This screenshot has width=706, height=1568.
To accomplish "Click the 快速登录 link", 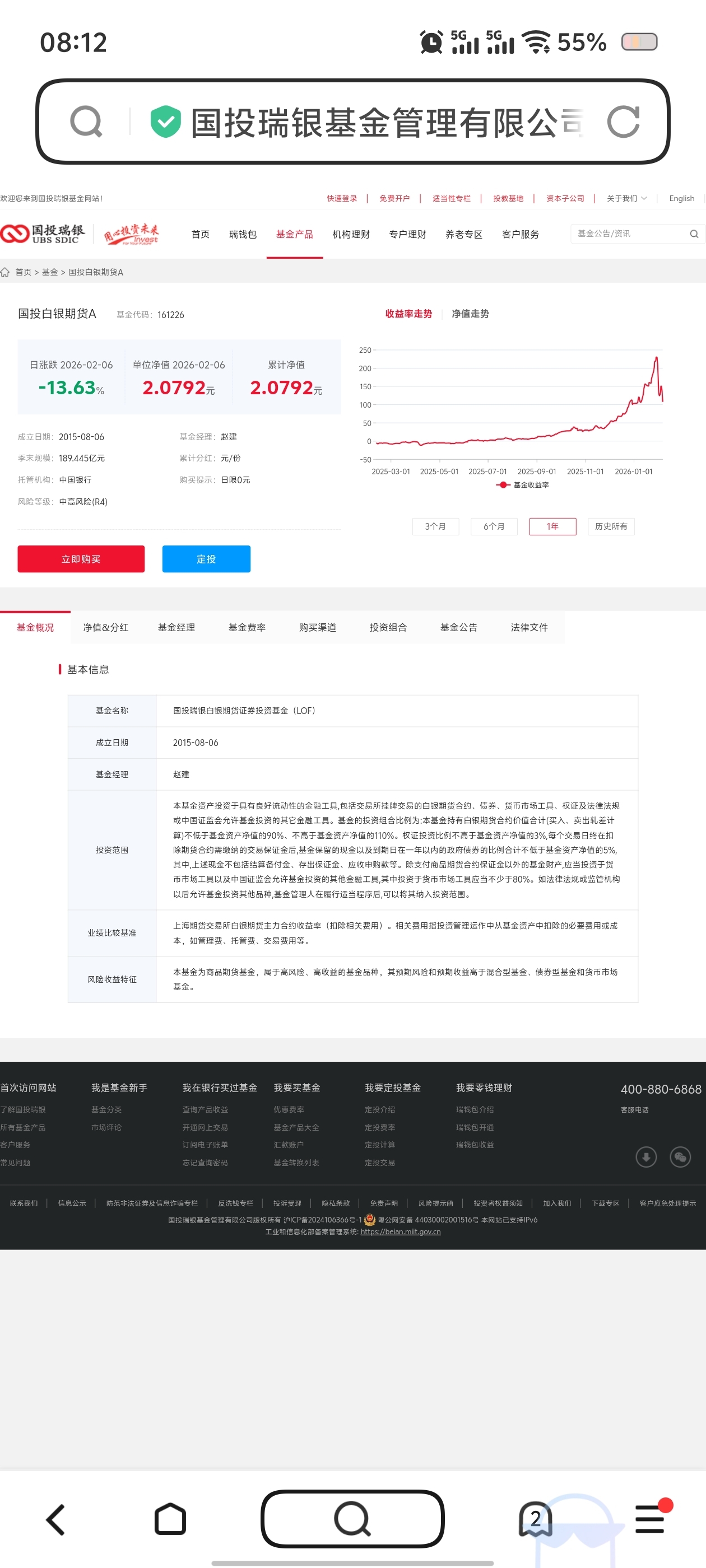I will 342,198.
